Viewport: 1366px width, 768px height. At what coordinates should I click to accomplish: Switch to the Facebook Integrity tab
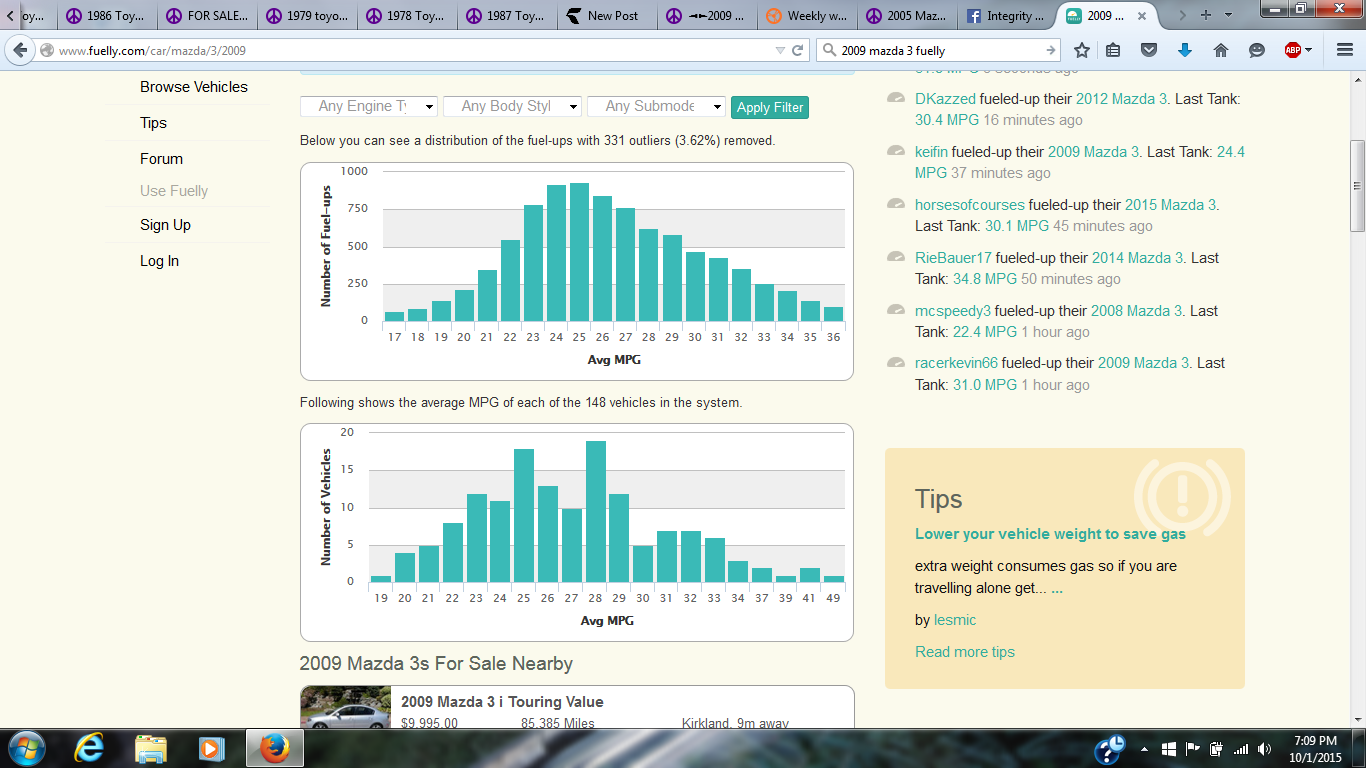(1007, 16)
